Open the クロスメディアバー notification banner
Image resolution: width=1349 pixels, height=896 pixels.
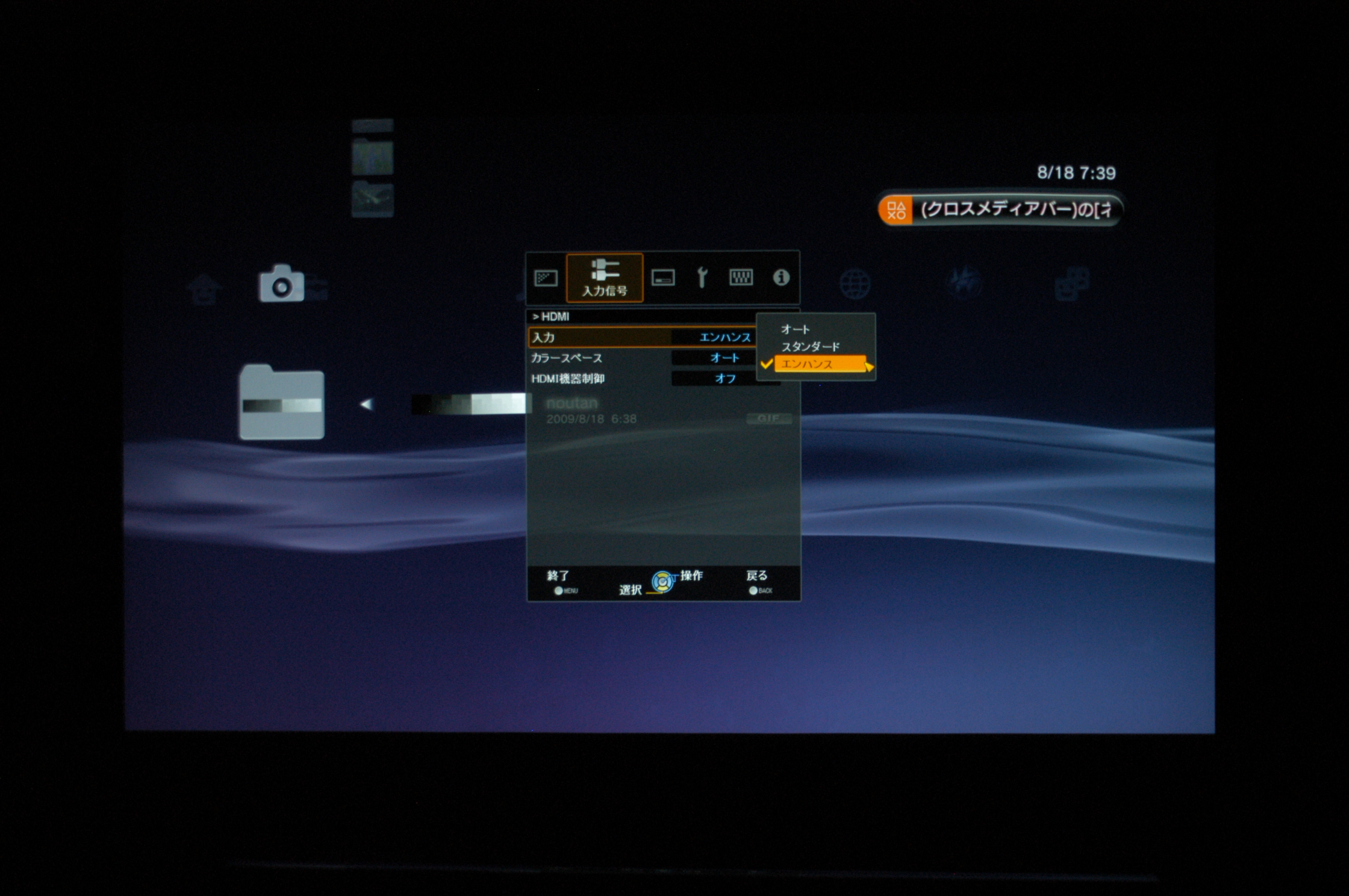coord(1000,210)
